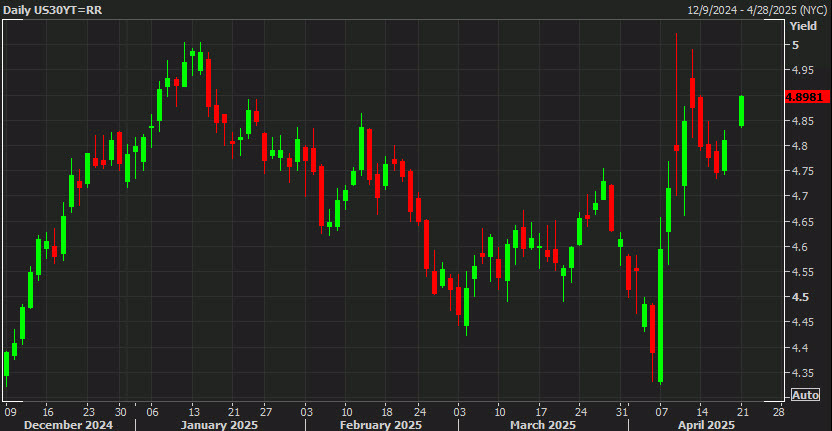
Task: Click the 4.5 yield axis tick
Action: 798,297
